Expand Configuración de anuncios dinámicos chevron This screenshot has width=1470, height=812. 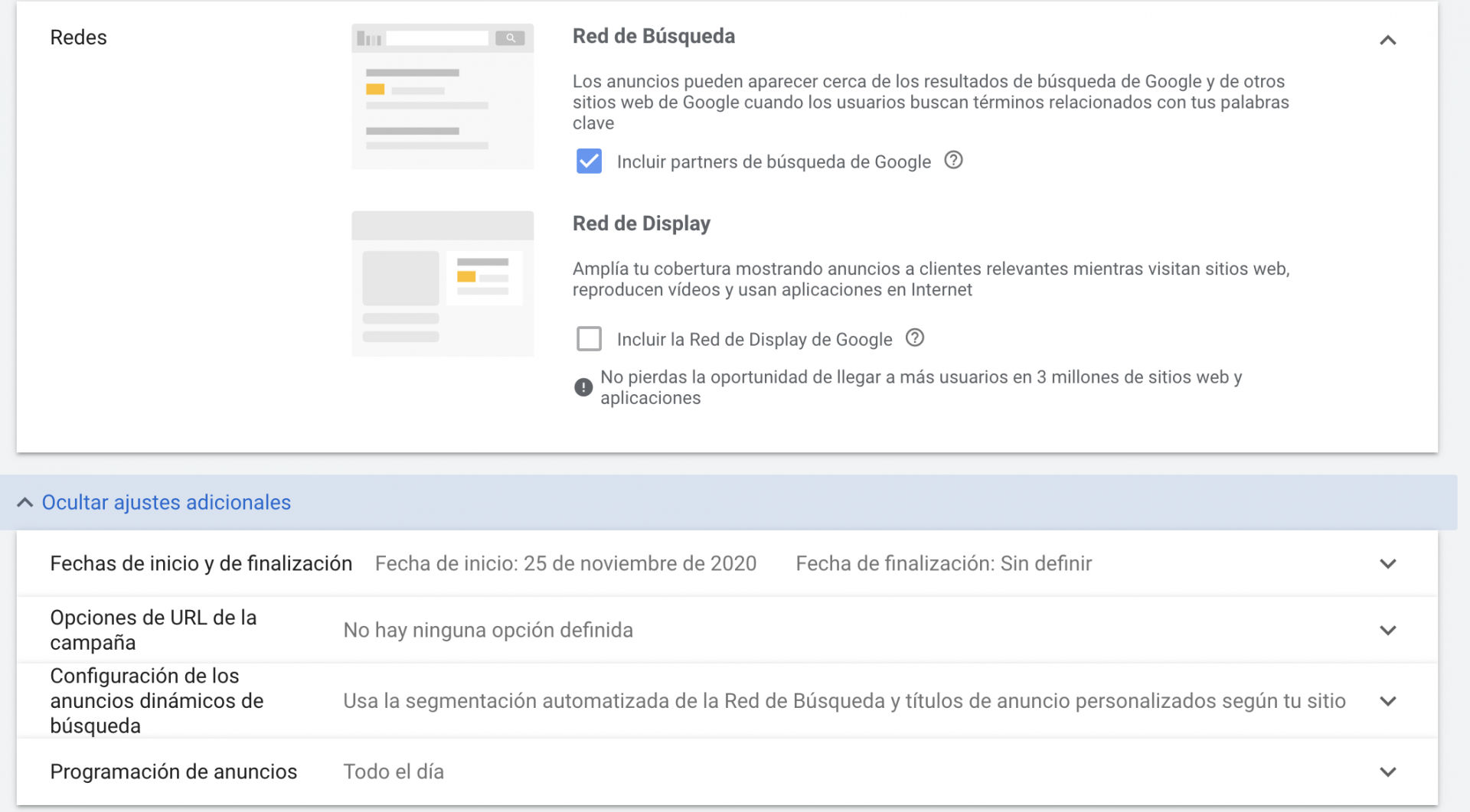1388,701
